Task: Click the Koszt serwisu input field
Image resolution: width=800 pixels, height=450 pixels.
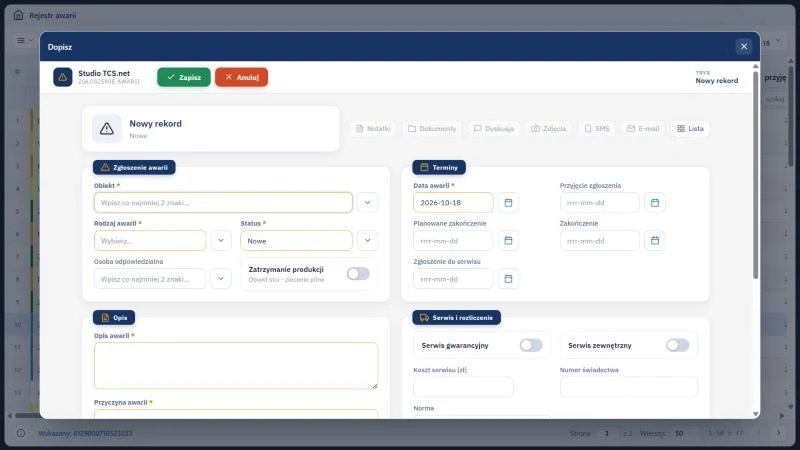Action: [x=463, y=387]
